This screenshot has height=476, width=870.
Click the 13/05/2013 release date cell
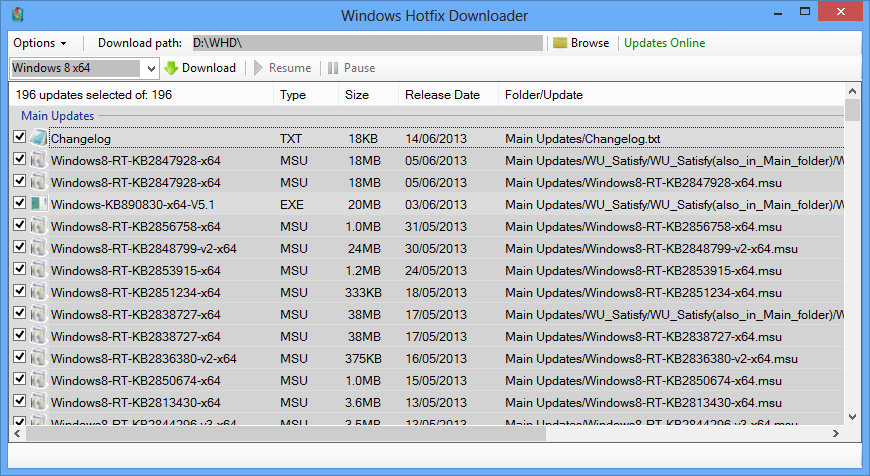click(436, 402)
